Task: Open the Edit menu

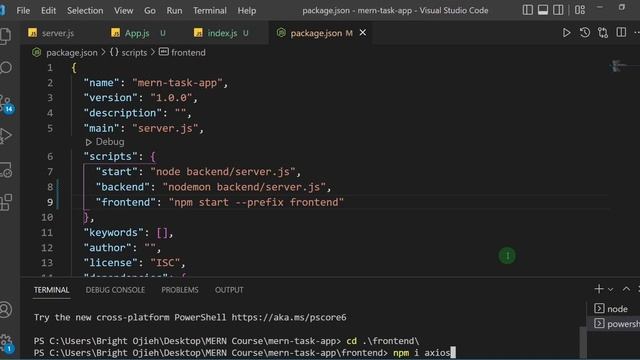Action: pos(48,11)
